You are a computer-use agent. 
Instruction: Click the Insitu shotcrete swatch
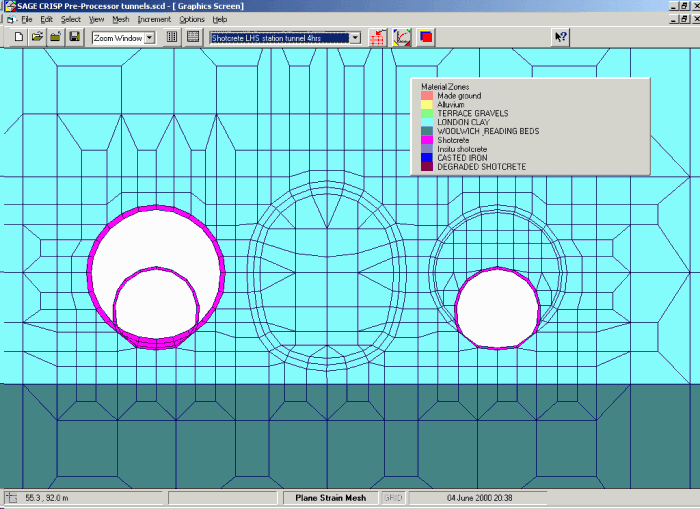pos(427,149)
